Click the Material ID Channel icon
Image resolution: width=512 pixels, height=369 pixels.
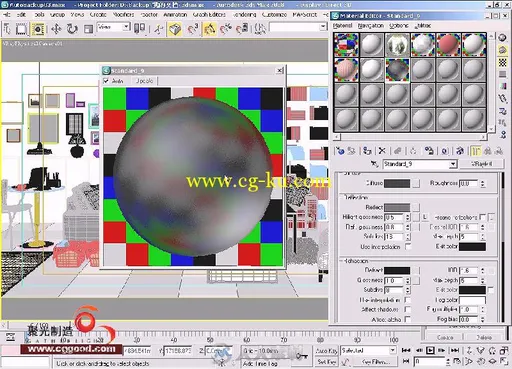point(444,151)
